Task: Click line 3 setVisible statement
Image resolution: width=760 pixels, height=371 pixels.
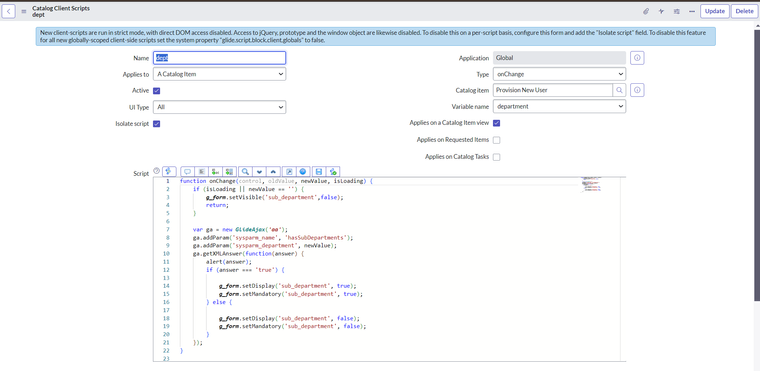Action: click(274, 197)
